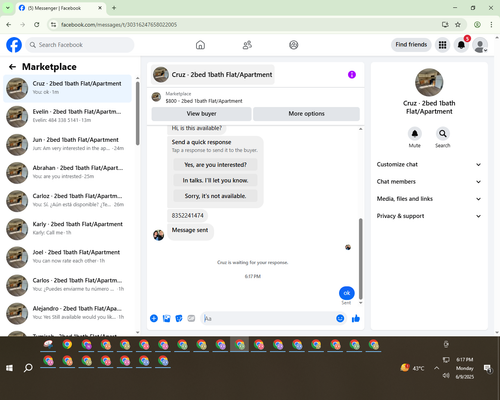
Task: Open Windows taskbar search icon
Action: coord(28,368)
